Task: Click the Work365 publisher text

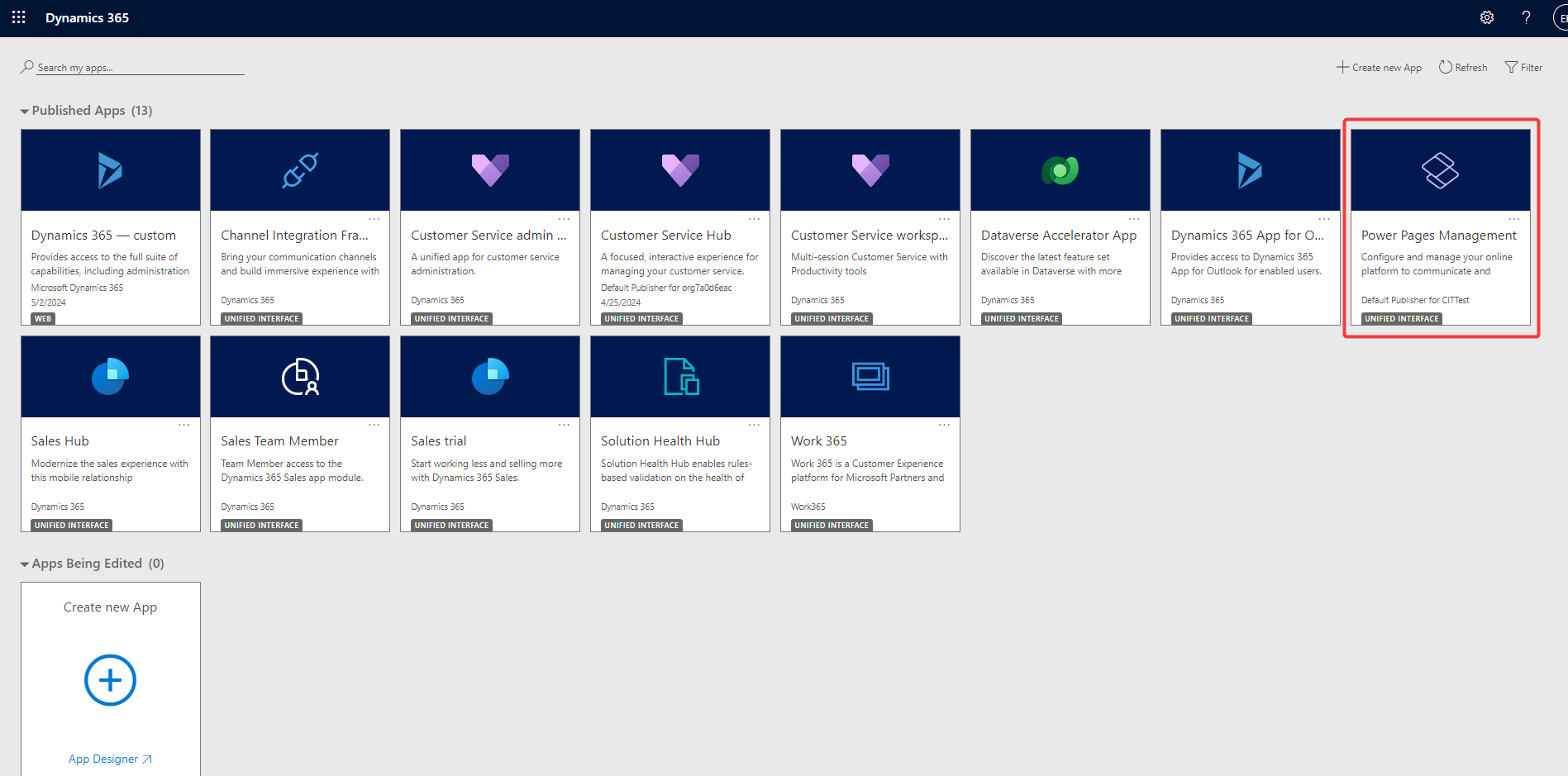Action: pyautogui.click(x=808, y=507)
